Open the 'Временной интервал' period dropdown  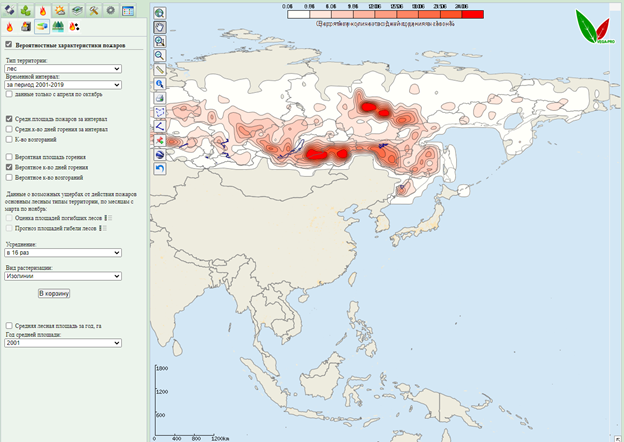point(62,85)
